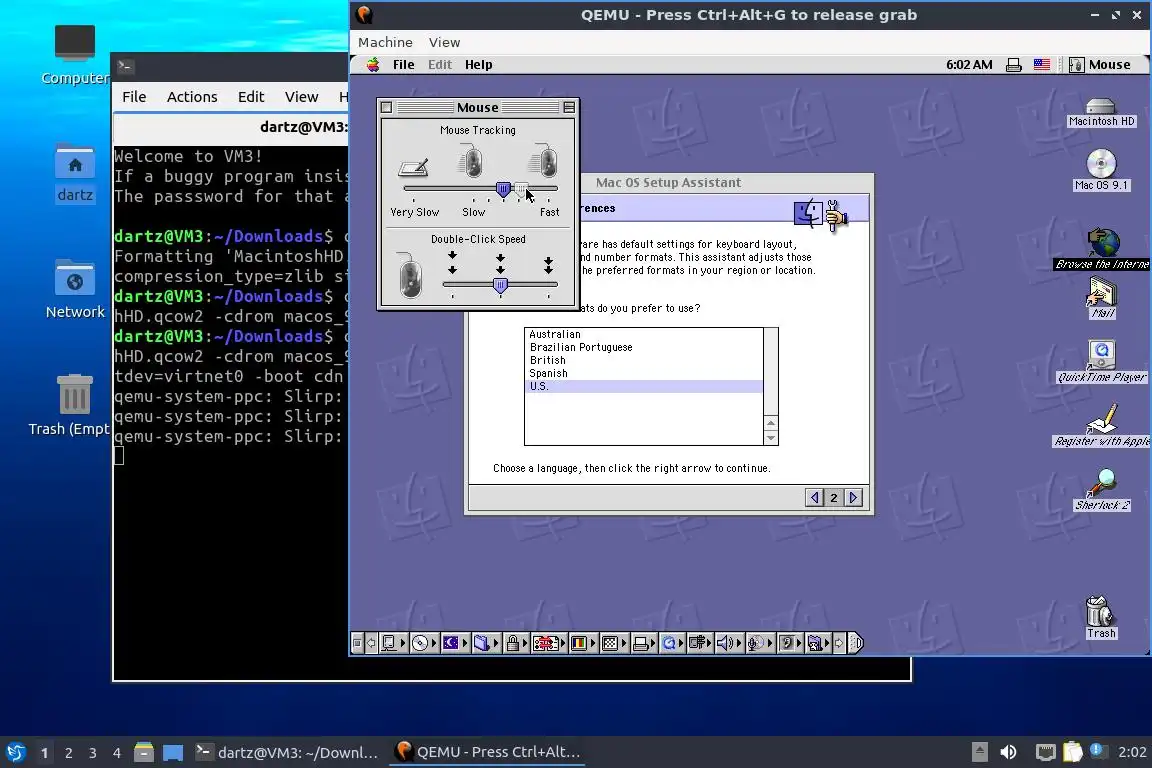Select U.S. in the language list

tap(644, 387)
